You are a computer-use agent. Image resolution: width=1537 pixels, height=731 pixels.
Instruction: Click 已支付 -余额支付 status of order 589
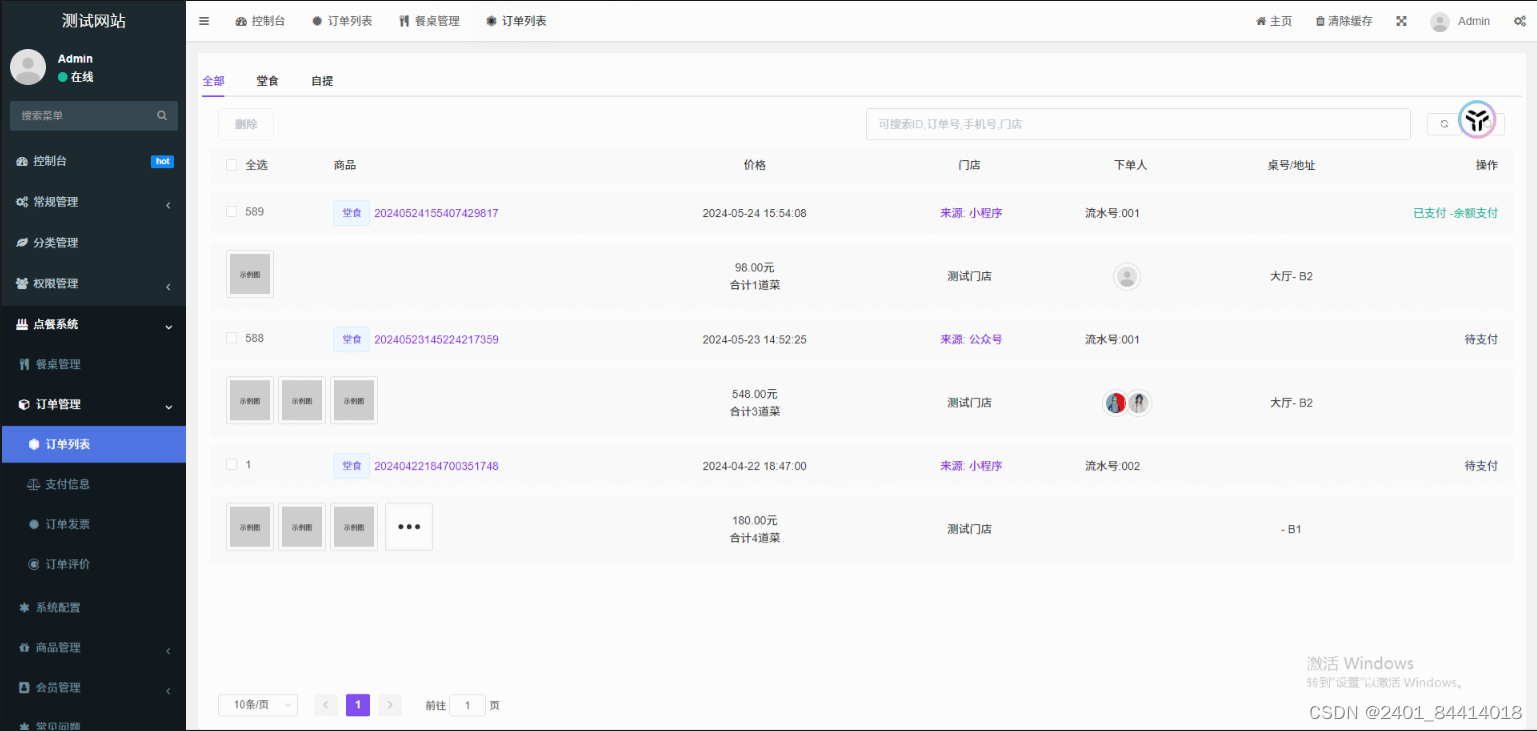pos(1455,213)
